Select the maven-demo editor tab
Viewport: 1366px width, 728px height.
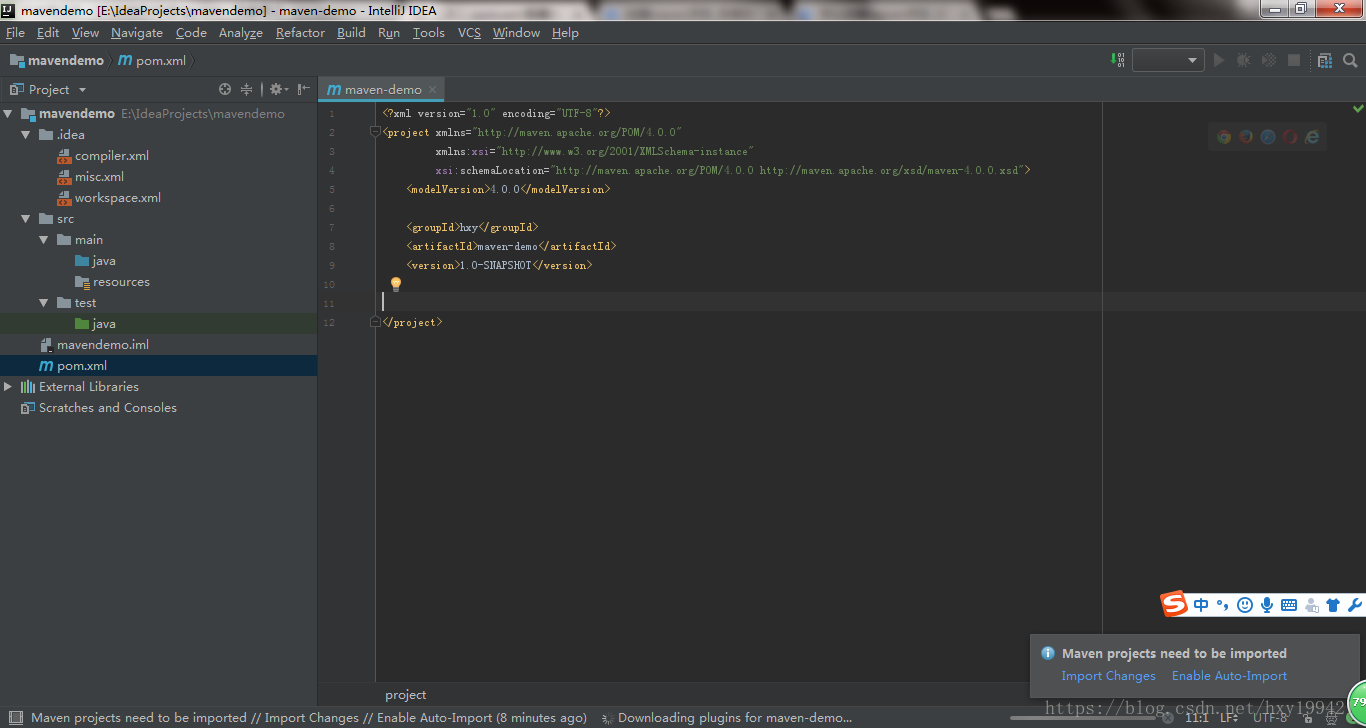tap(383, 89)
